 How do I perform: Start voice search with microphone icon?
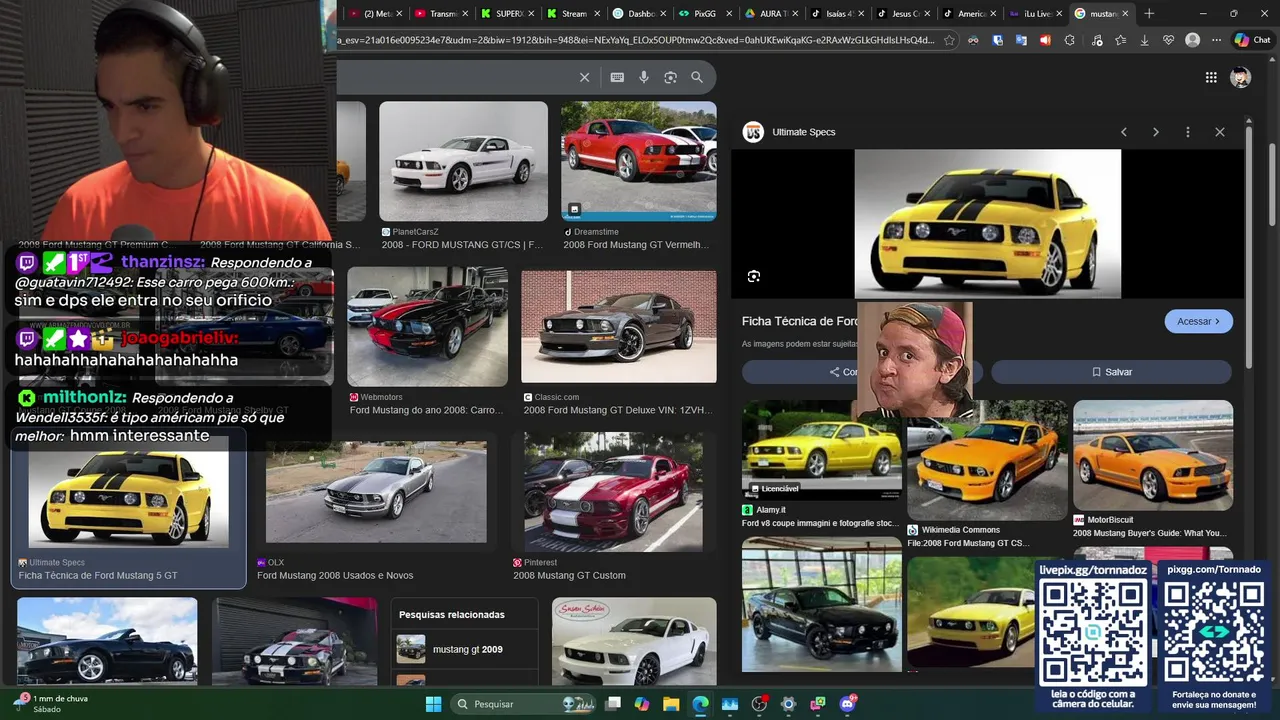point(644,77)
